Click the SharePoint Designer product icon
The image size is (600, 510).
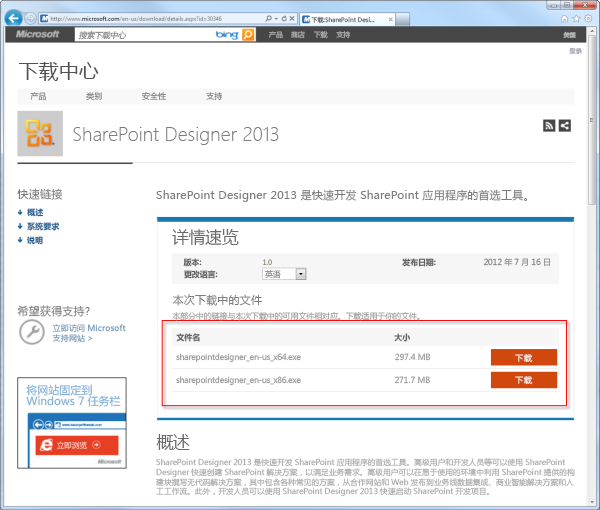[40, 133]
